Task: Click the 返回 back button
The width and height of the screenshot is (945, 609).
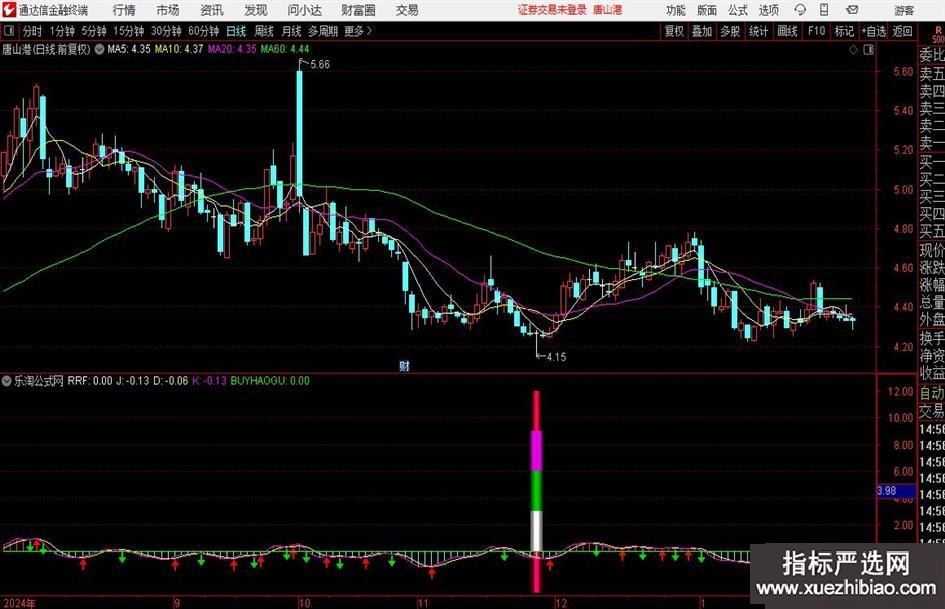Action: pos(902,31)
